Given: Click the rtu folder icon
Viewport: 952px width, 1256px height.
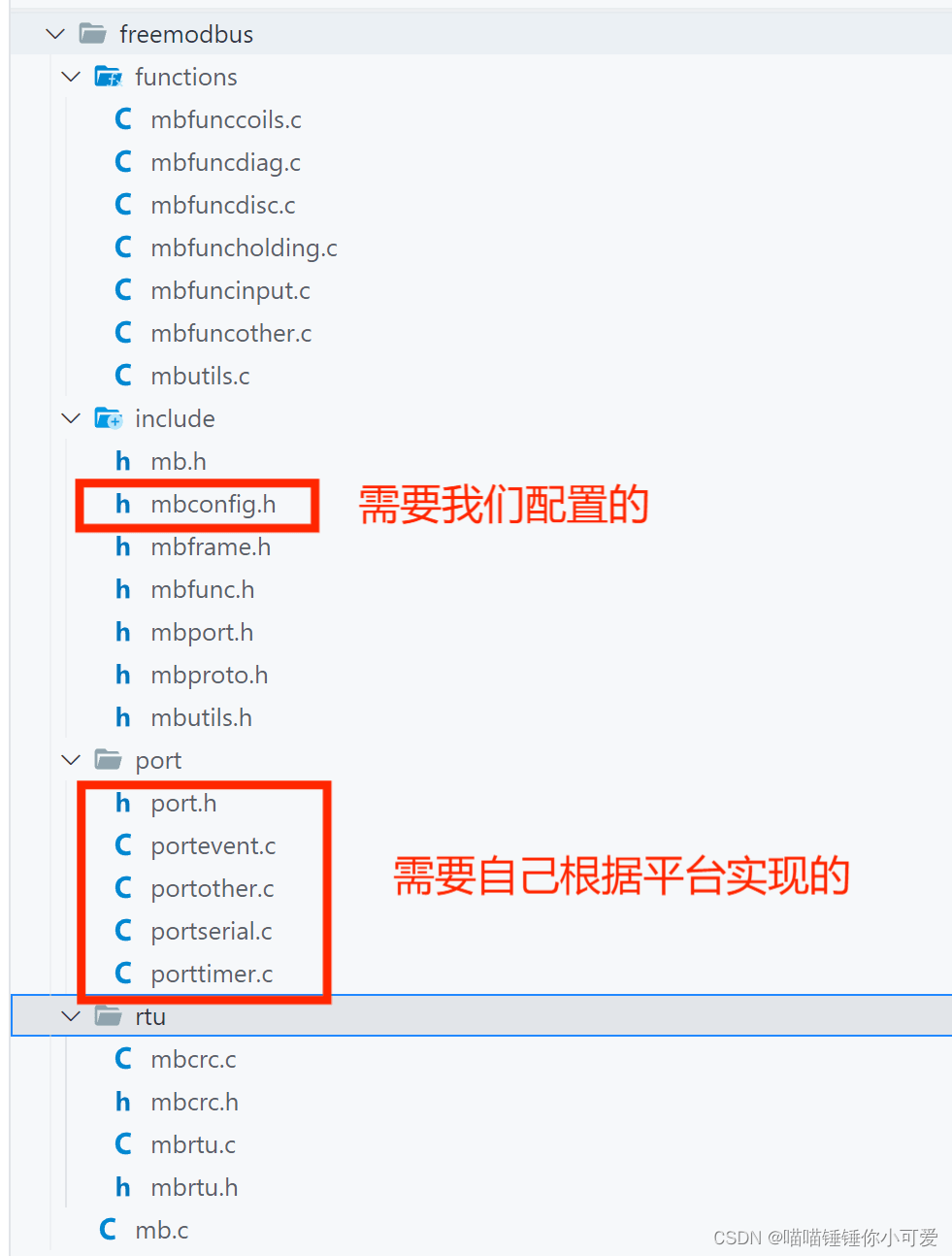Looking at the screenshot, I should click(x=109, y=1016).
